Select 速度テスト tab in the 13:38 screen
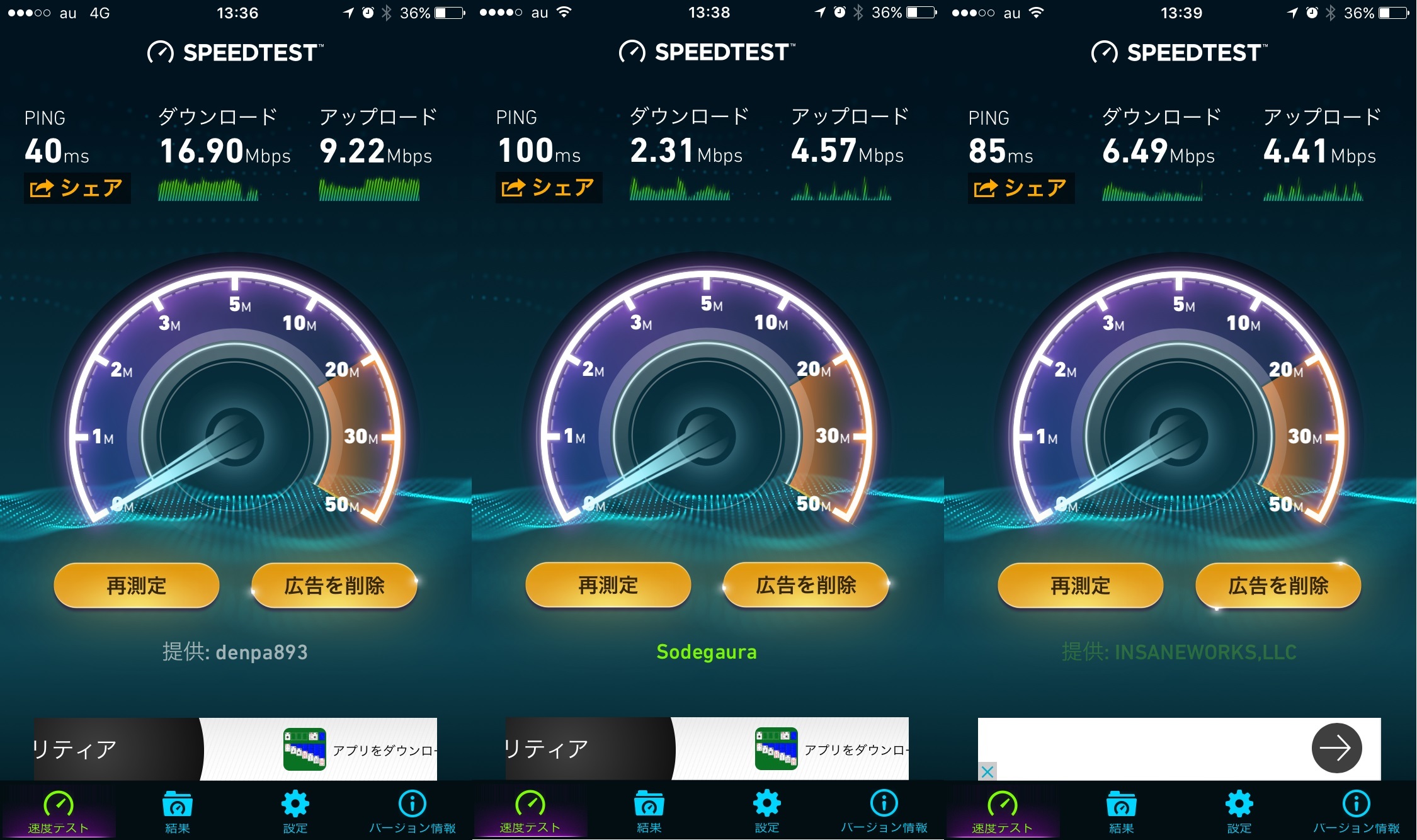This screenshot has width=1417, height=840. point(530,811)
